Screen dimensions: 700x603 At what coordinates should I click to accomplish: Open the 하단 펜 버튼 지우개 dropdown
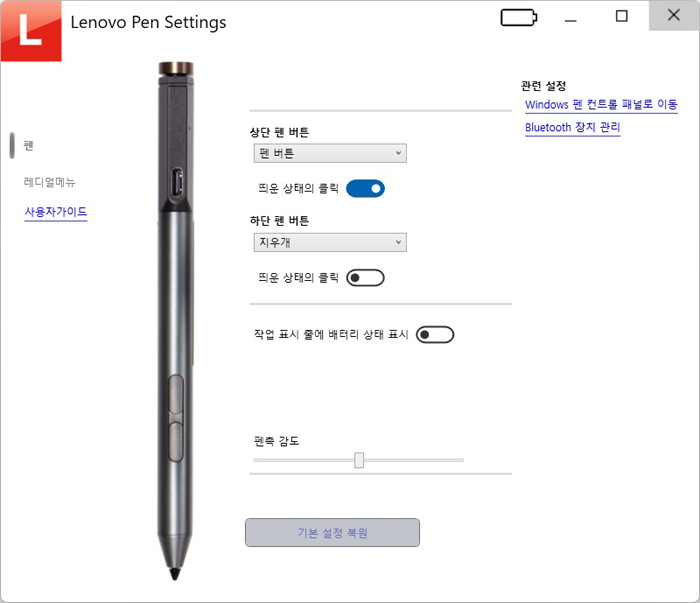tap(330, 242)
